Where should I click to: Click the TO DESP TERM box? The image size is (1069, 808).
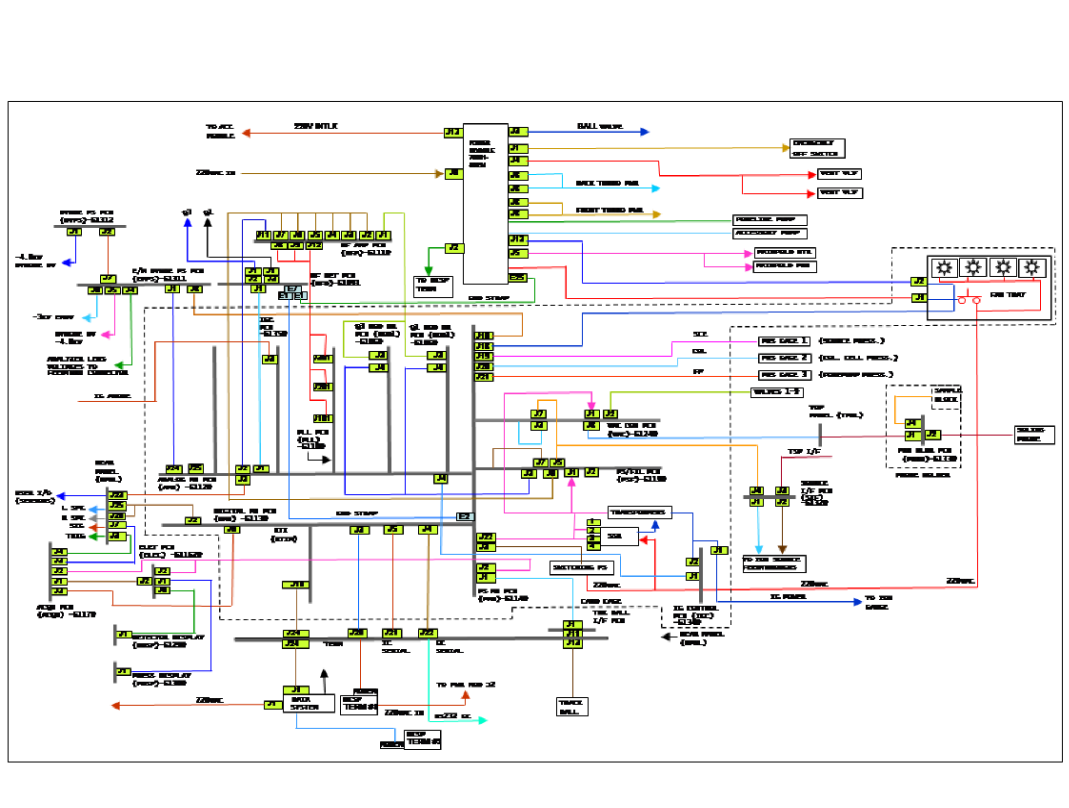pos(434,285)
